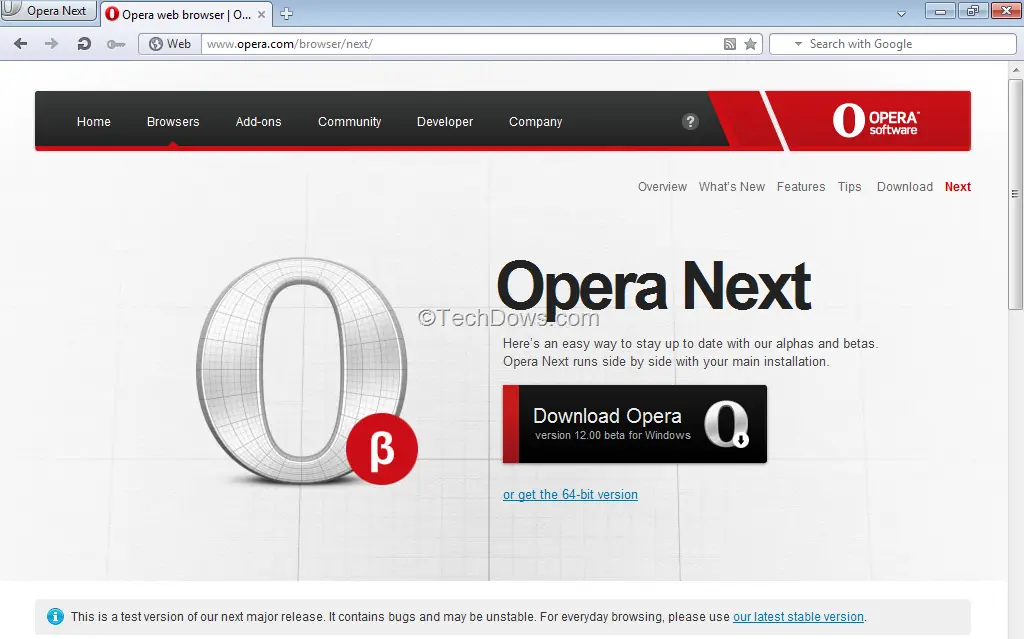
Task: Open the Community navigation item
Action: (349, 122)
